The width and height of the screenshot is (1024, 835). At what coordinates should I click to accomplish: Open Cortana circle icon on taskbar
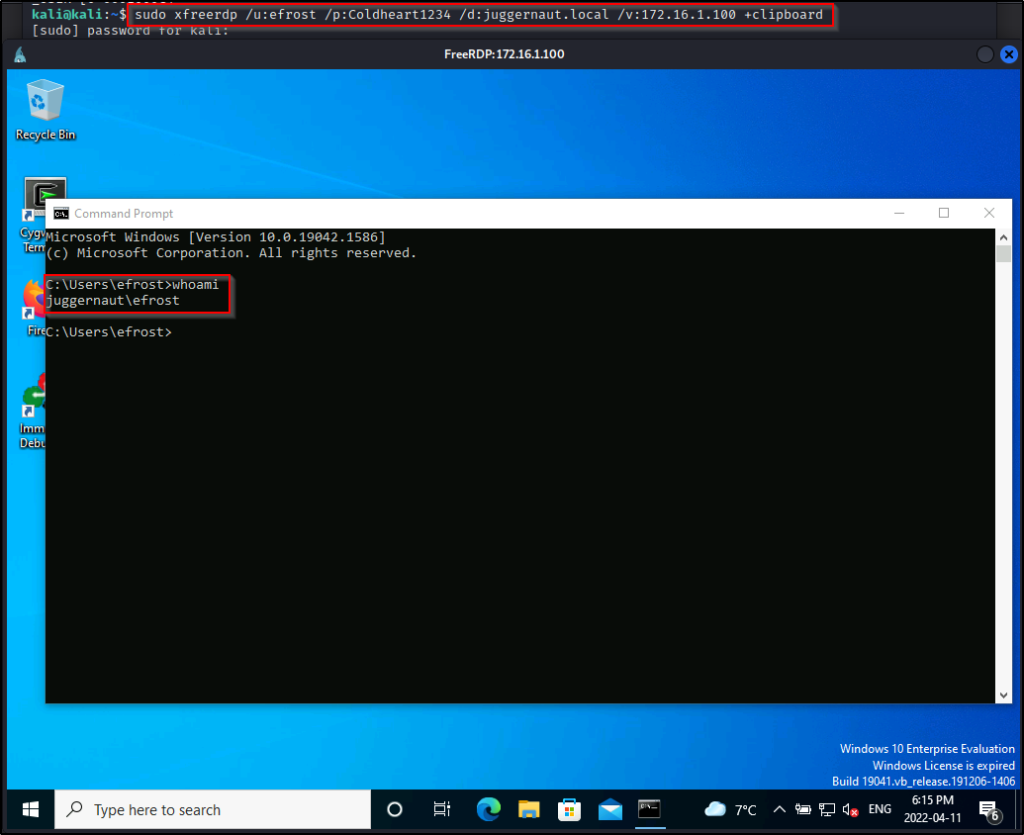394,809
